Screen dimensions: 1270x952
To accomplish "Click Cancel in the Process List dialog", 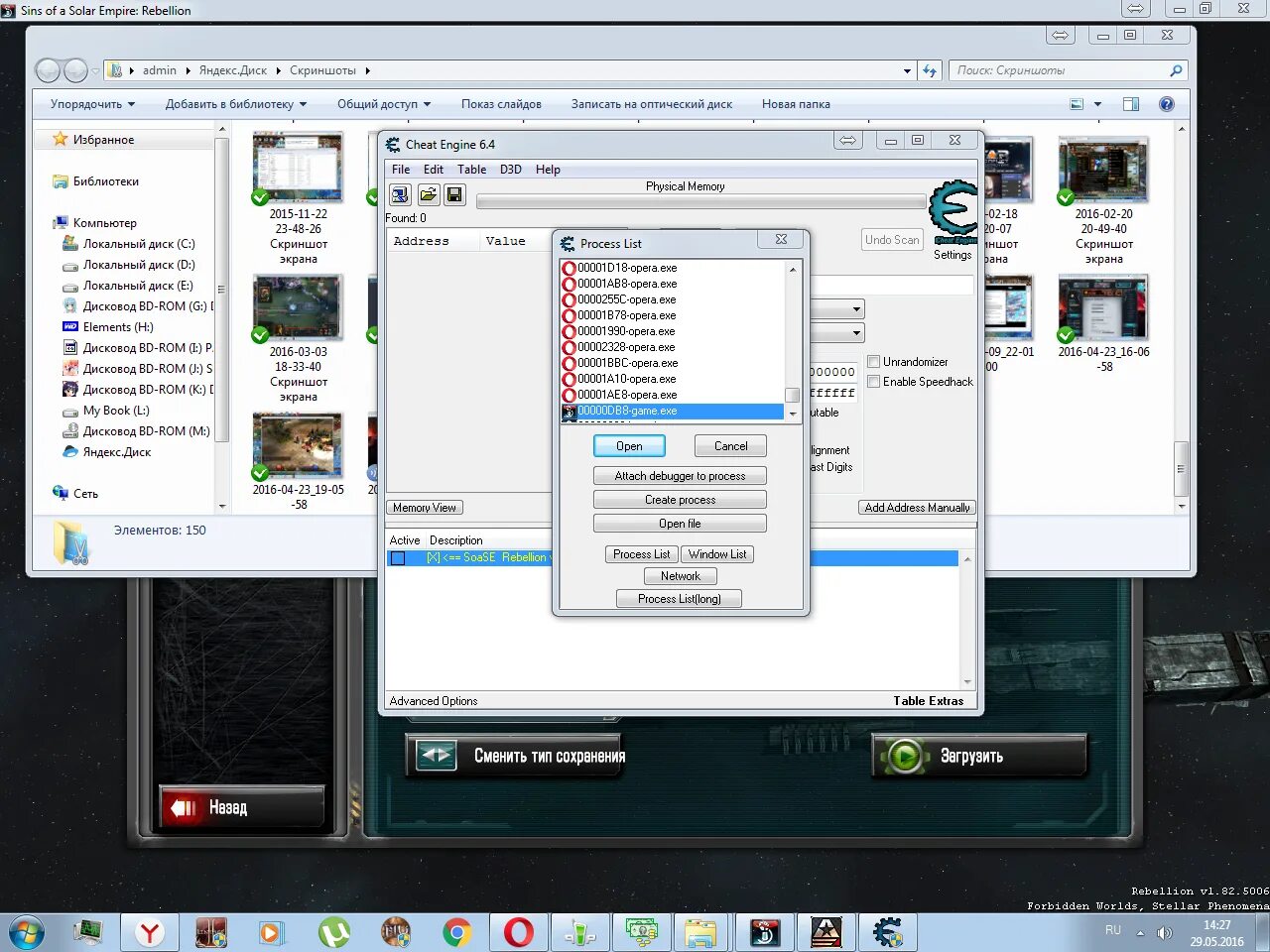I will point(730,446).
